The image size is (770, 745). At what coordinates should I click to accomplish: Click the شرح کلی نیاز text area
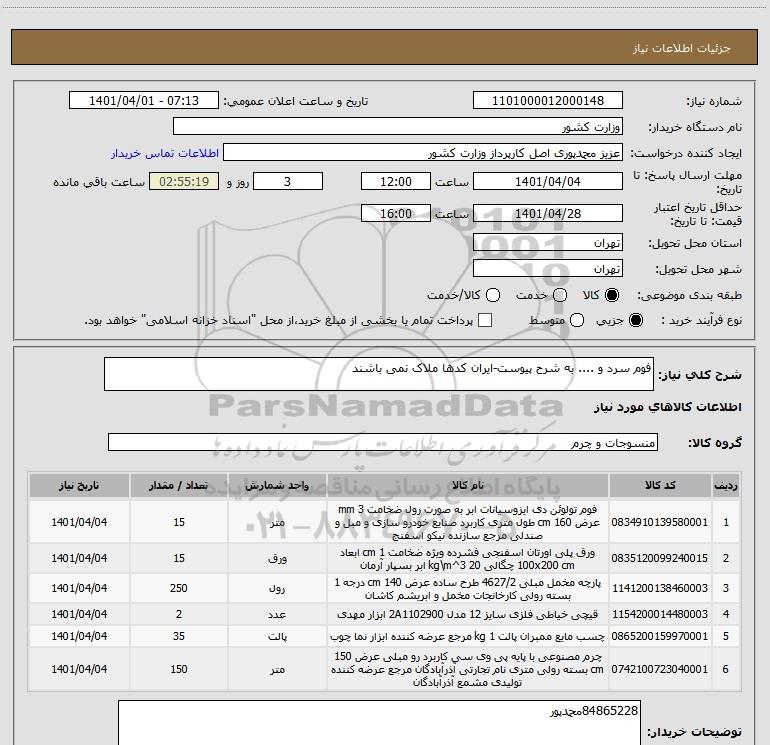379,374
